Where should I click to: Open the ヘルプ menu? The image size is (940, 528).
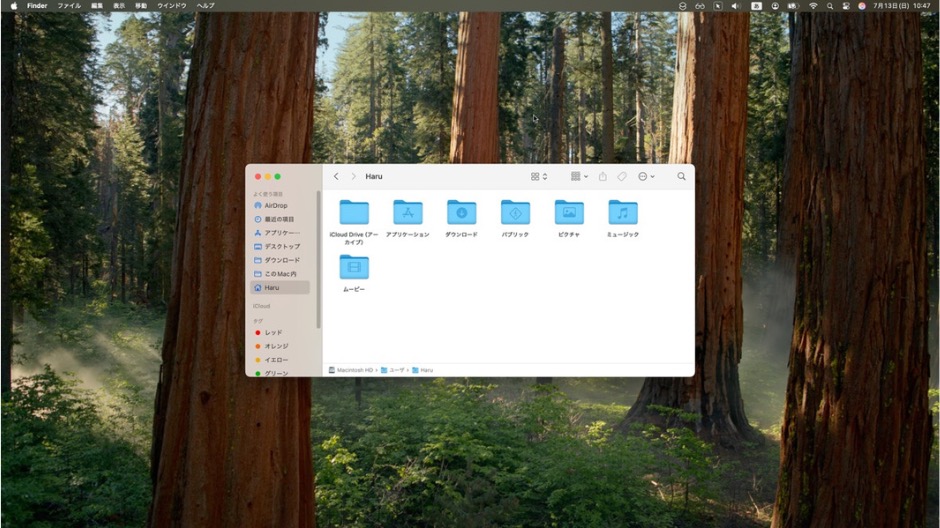tap(206, 5)
